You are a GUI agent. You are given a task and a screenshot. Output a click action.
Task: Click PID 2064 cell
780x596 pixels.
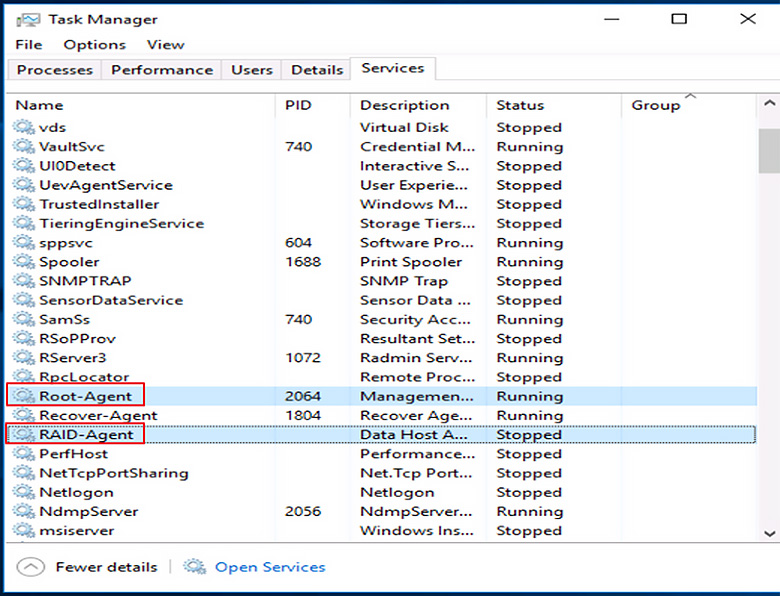click(302, 396)
